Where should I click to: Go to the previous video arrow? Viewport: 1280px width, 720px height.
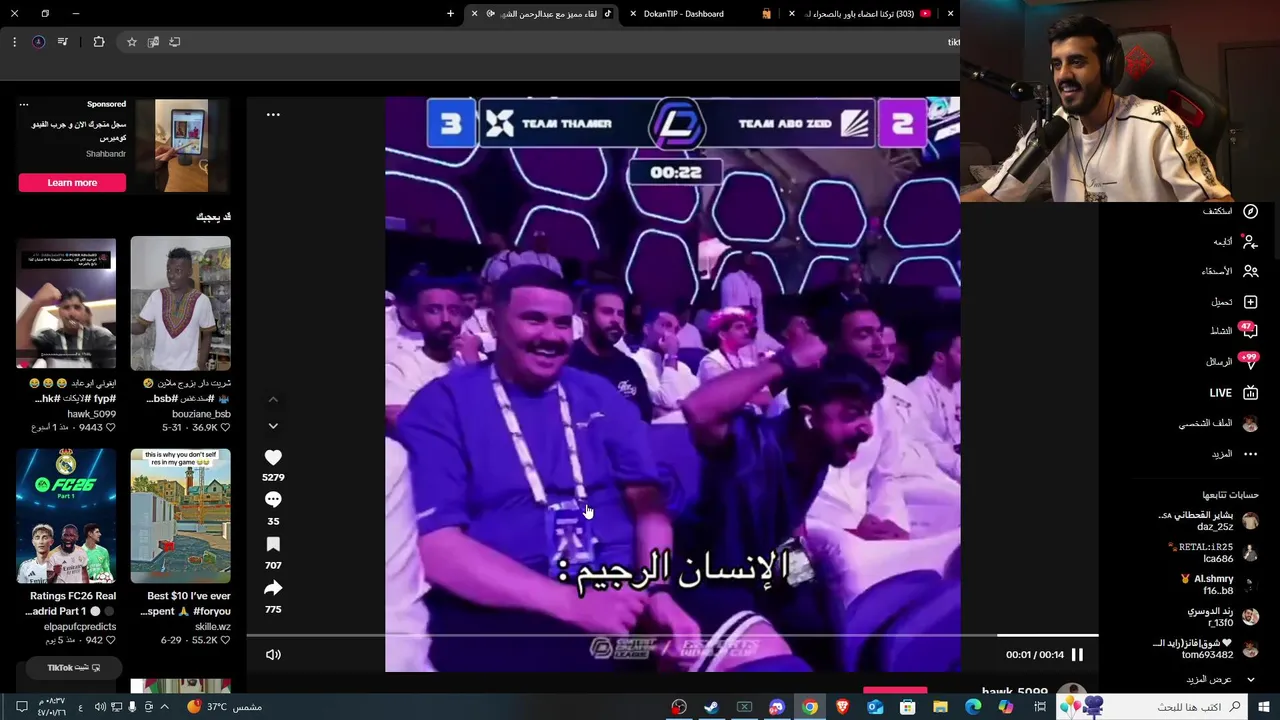pyautogui.click(x=273, y=399)
